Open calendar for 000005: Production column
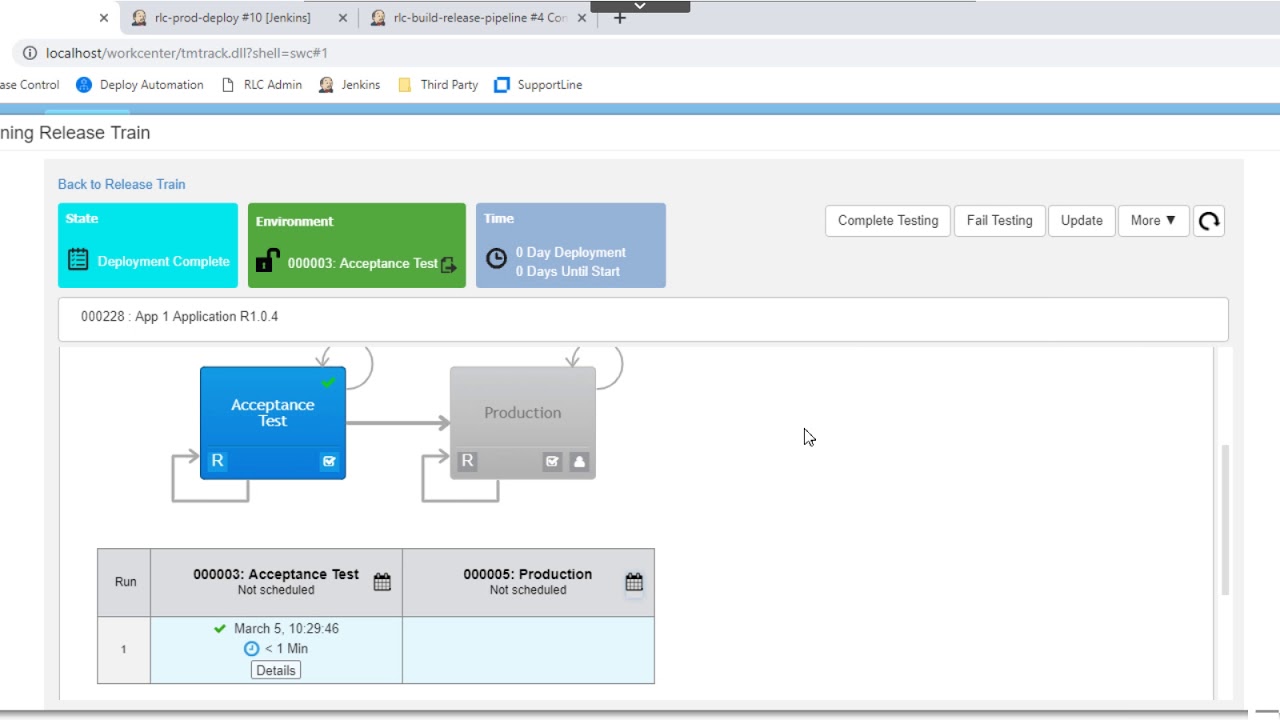This screenshot has width=1280, height=720. click(x=634, y=582)
